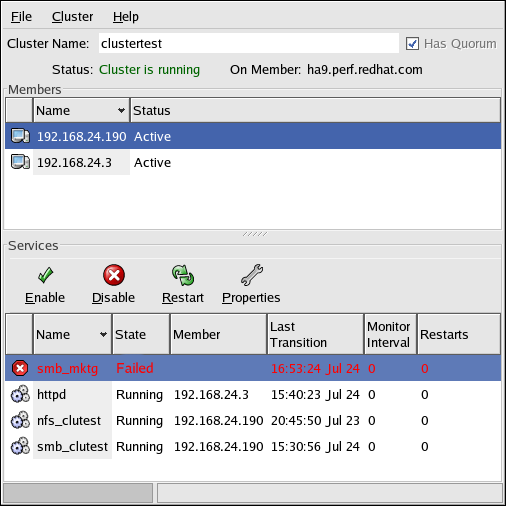Toggle the Has Quorum checkbox
Image resolution: width=506 pixels, height=506 pixels.
coord(412,44)
